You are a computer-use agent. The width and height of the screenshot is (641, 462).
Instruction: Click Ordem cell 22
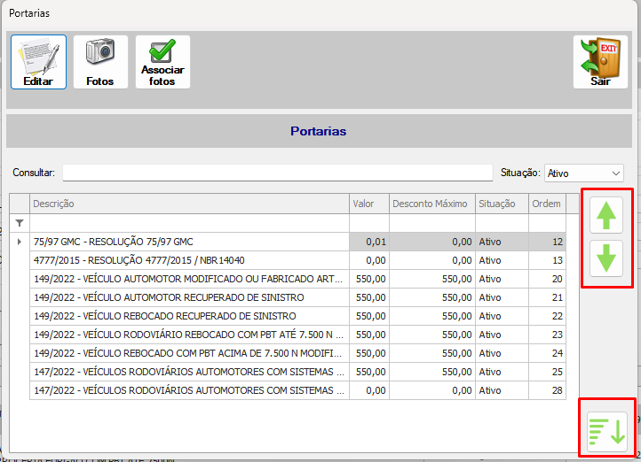click(x=547, y=316)
